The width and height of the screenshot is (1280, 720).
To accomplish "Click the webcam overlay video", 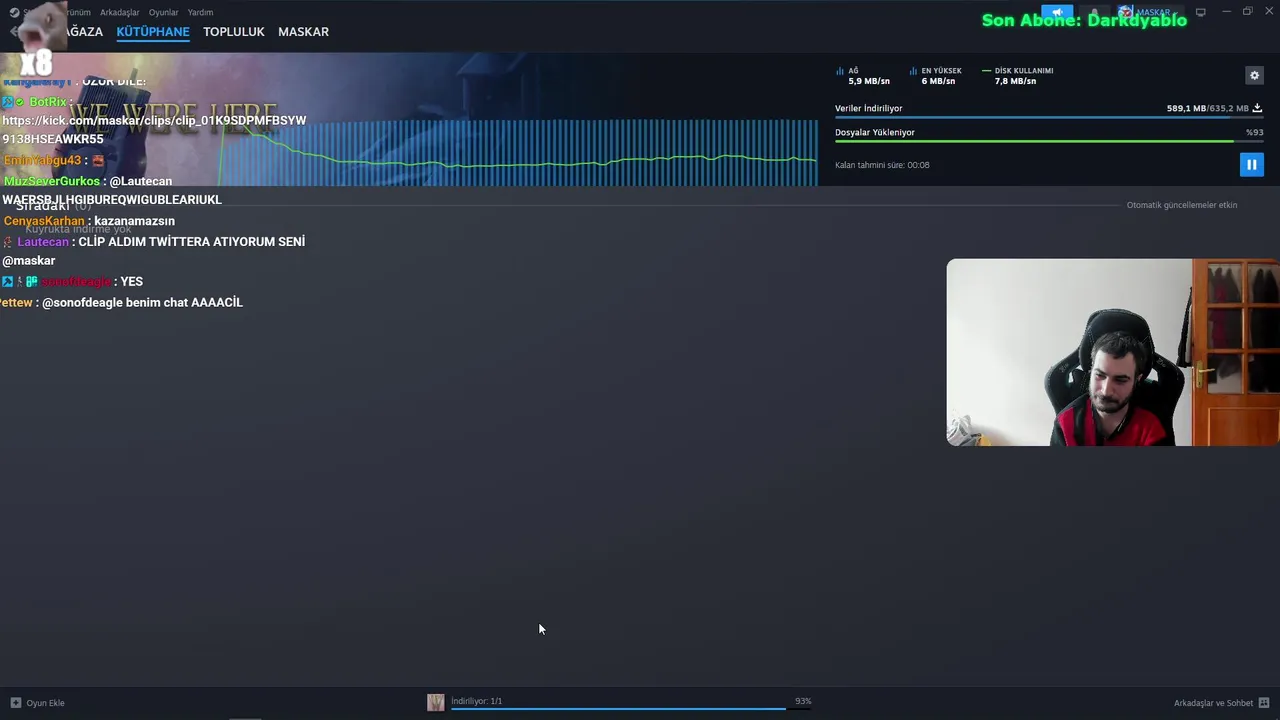I will tap(1113, 352).
